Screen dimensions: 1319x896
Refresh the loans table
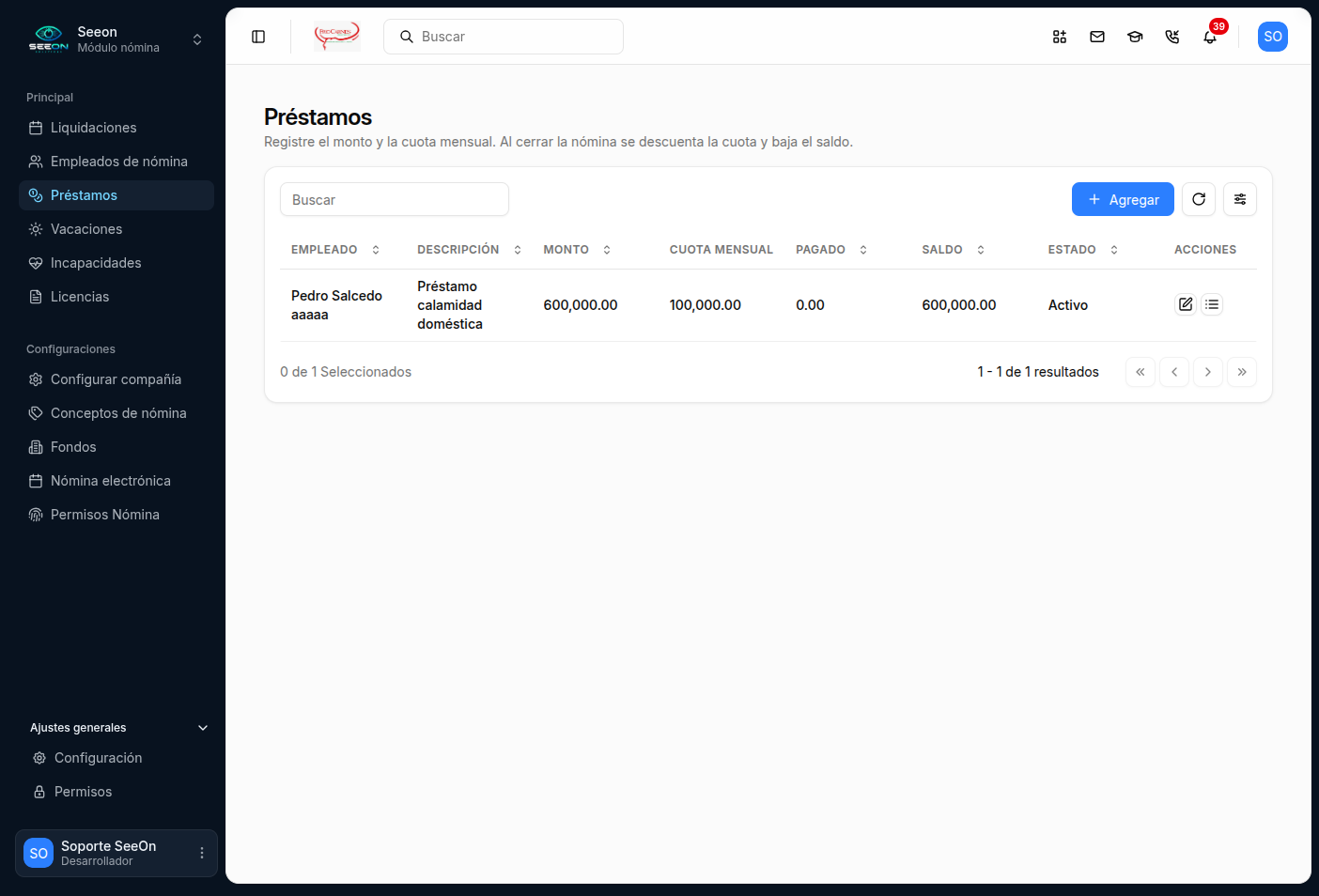tap(1199, 199)
